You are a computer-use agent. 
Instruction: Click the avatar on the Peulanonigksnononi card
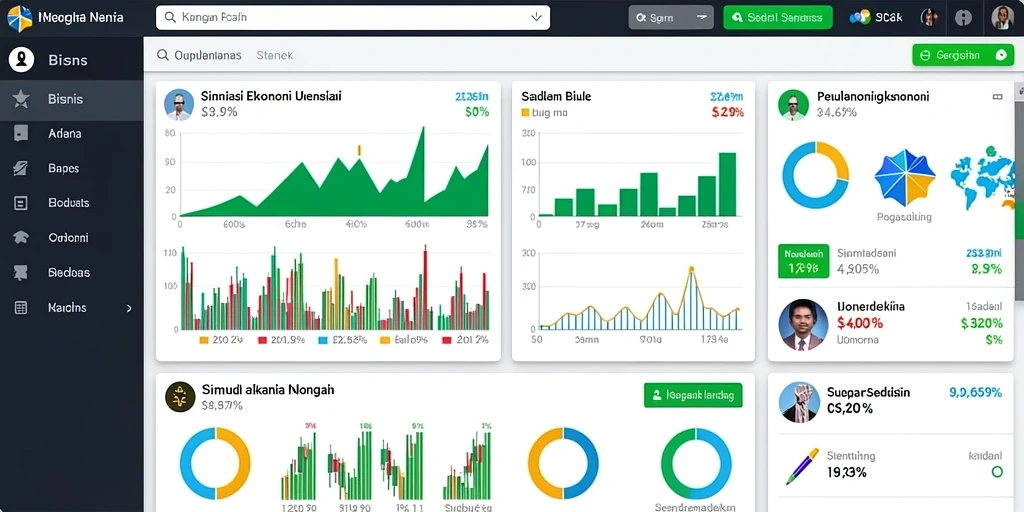(x=793, y=104)
